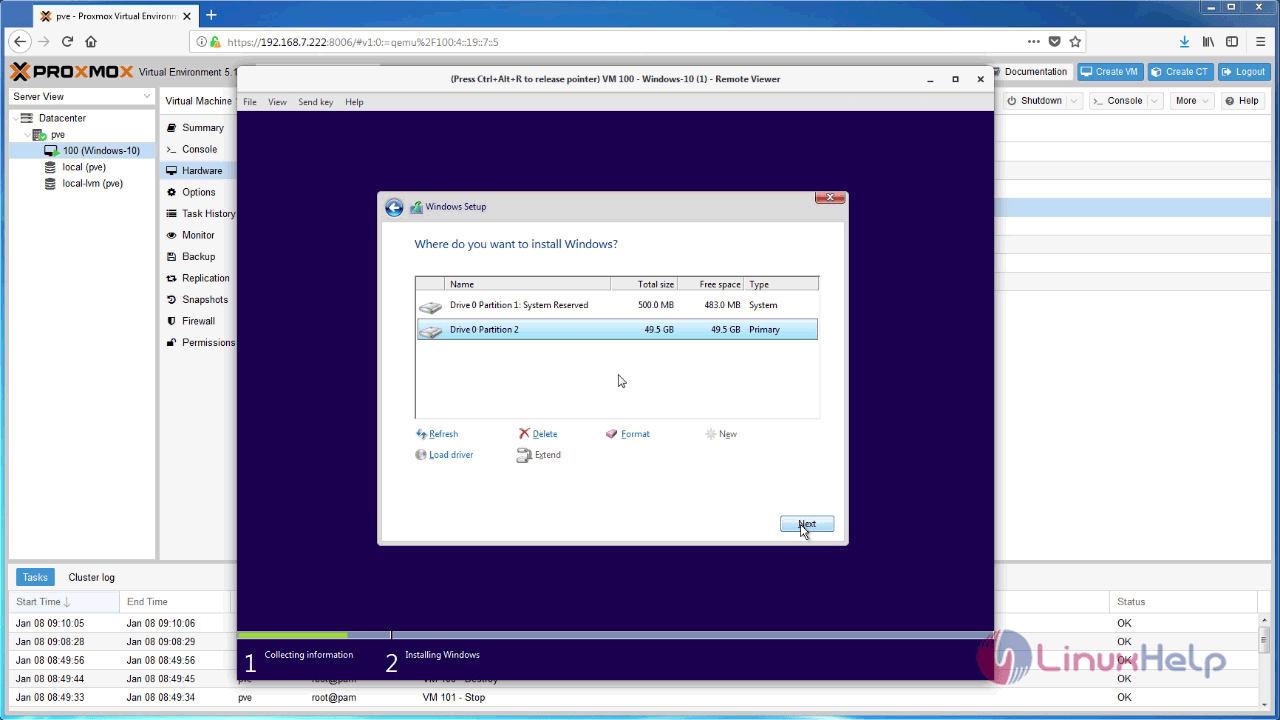Click the Firefox address bar URL

tap(363, 42)
